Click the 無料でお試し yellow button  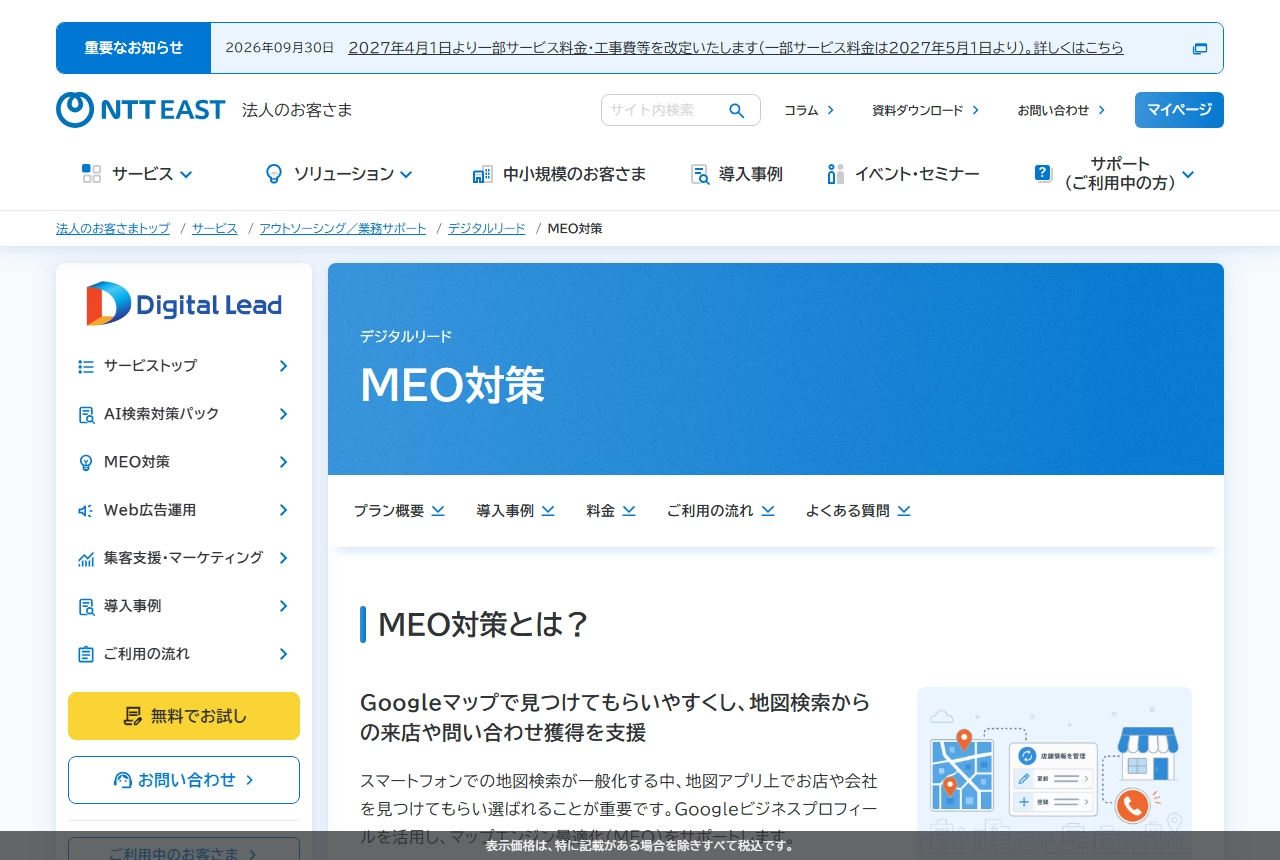(x=184, y=716)
